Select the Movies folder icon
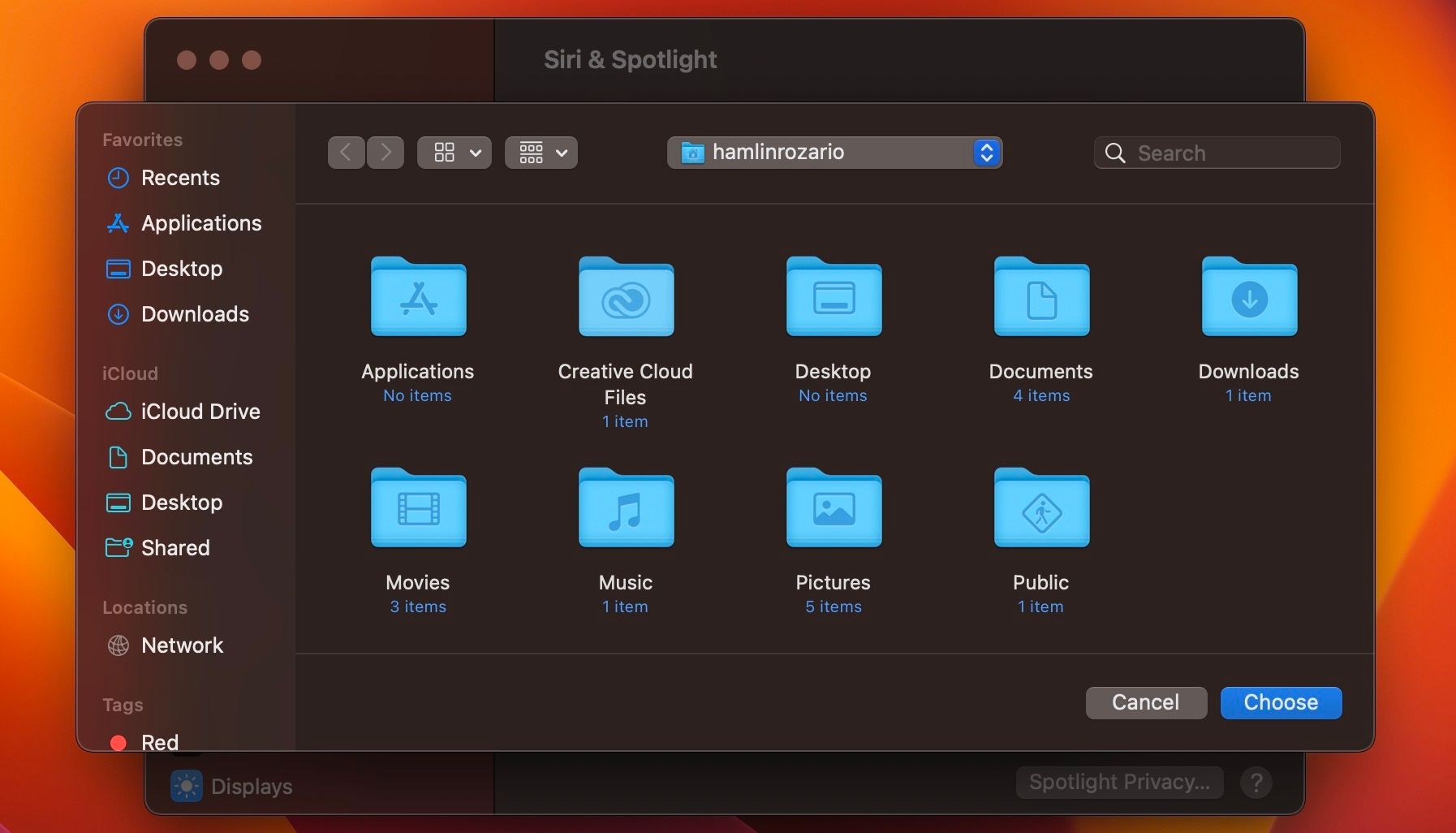Image resolution: width=1456 pixels, height=833 pixels. pos(418,508)
